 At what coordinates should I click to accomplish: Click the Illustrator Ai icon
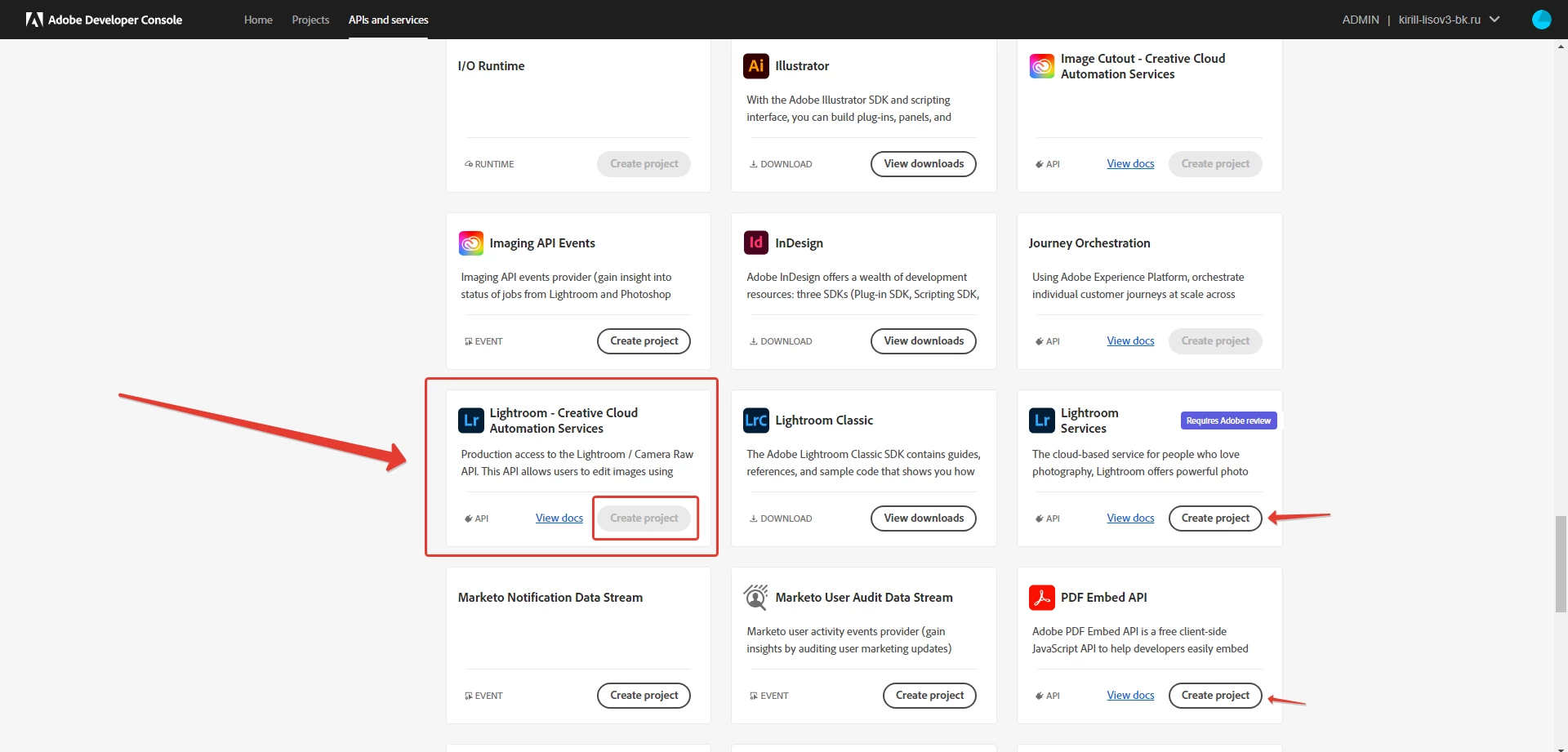756,65
